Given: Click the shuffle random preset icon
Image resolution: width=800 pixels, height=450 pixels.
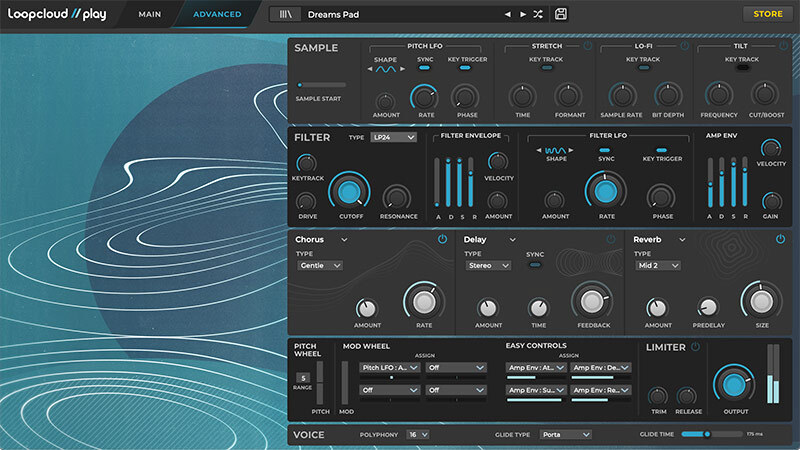Looking at the screenshot, I should pos(538,14).
